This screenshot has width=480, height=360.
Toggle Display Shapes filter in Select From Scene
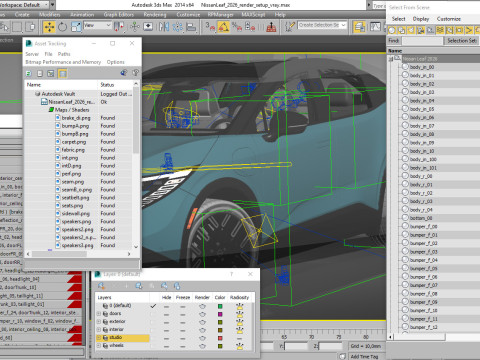(402, 30)
